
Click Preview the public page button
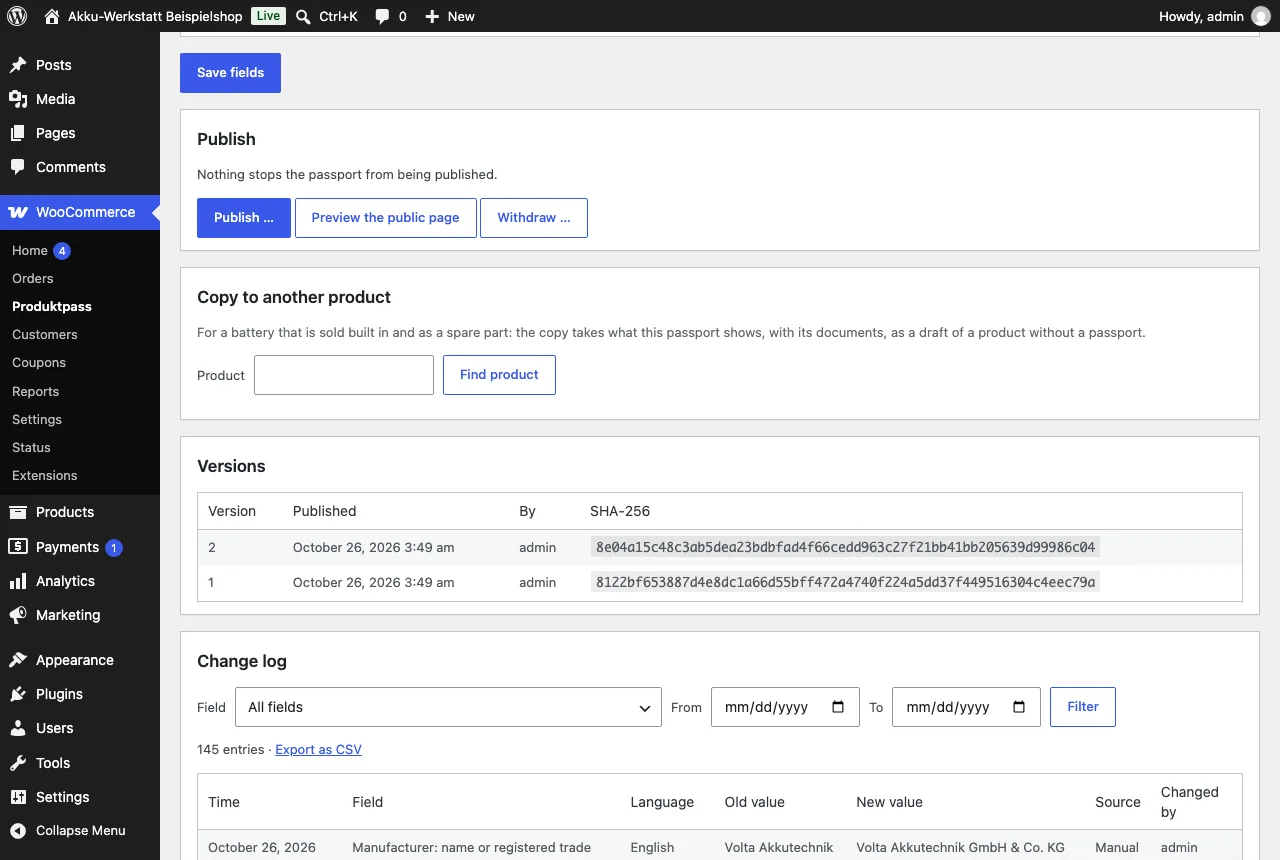[385, 218]
